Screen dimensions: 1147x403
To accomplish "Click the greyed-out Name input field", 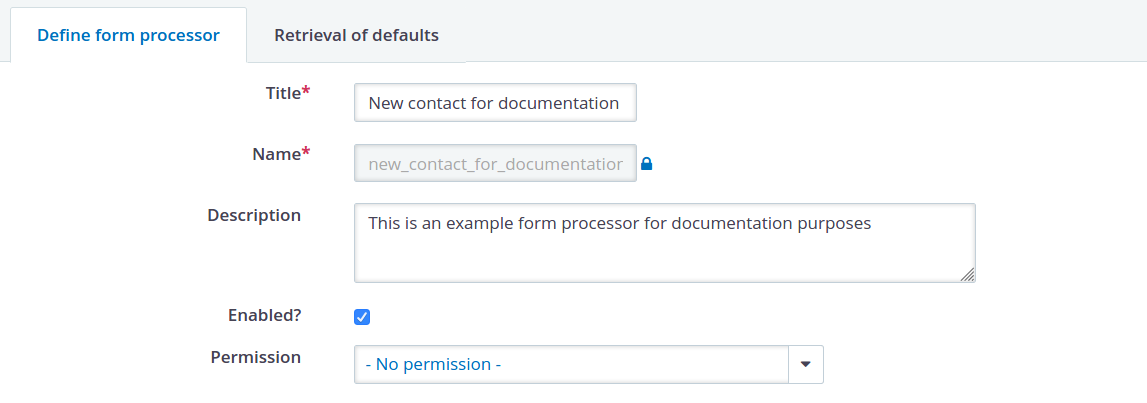I will (495, 163).
